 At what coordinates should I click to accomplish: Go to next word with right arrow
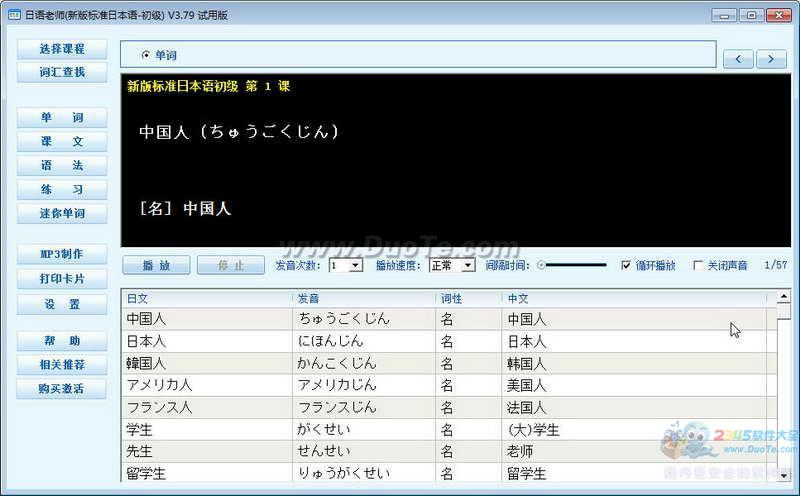tap(770, 59)
